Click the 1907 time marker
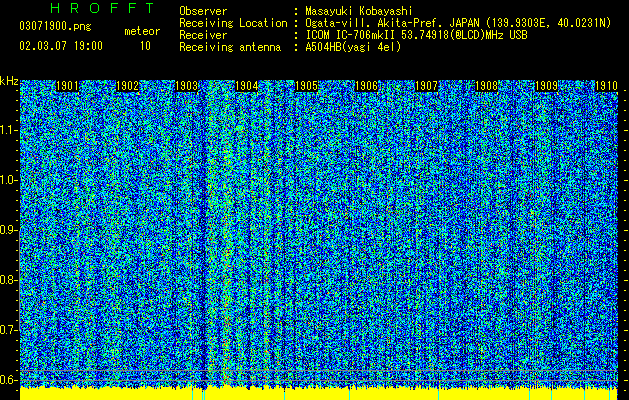 tap(426, 86)
